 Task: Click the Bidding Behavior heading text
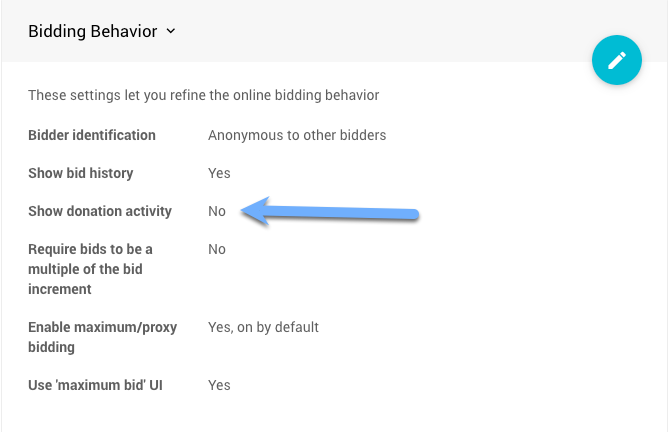coord(92,31)
